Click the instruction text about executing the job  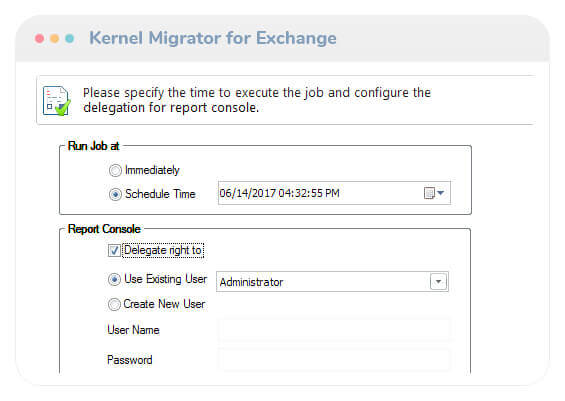click(x=257, y=100)
